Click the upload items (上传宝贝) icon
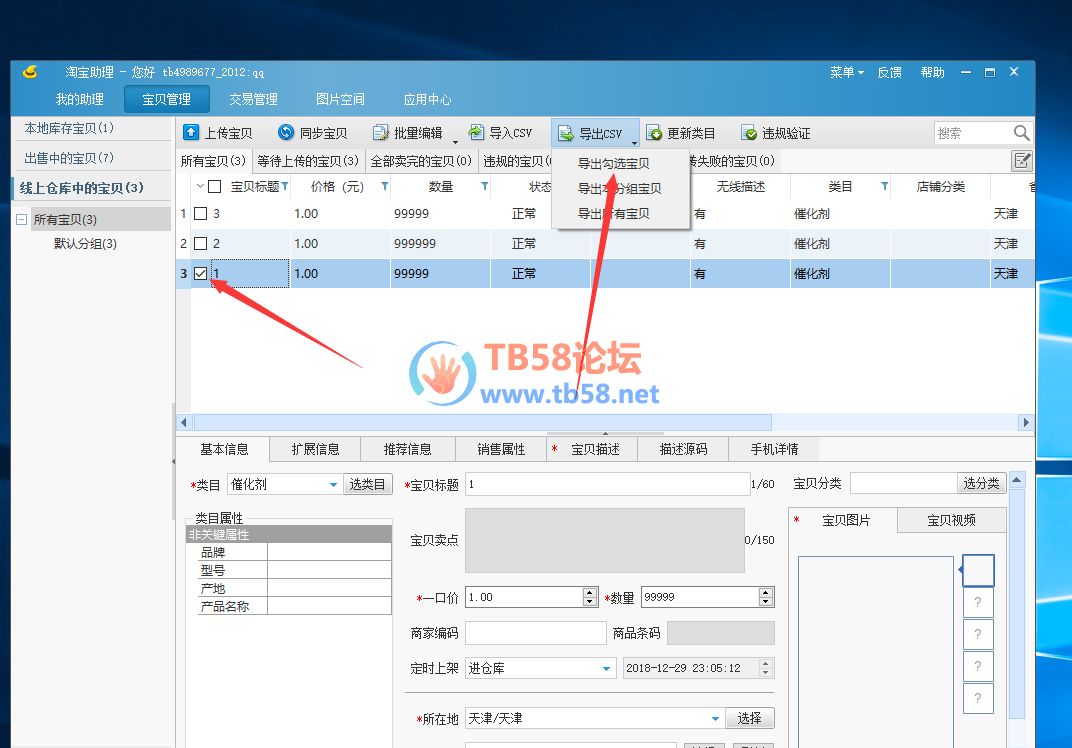The width and height of the screenshot is (1072, 748). (x=191, y=133)
